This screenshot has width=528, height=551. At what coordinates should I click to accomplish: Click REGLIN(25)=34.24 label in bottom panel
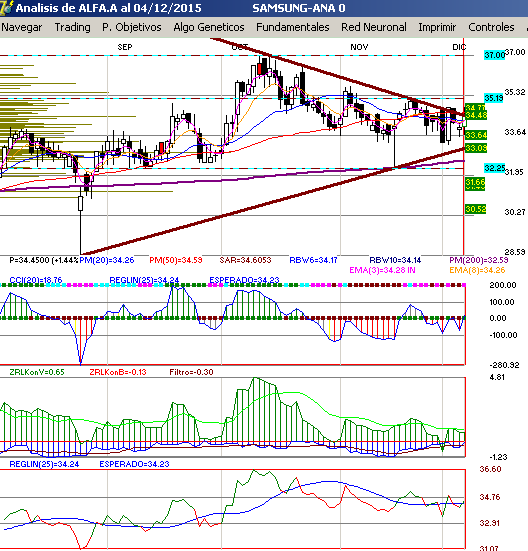coord(44,464)
